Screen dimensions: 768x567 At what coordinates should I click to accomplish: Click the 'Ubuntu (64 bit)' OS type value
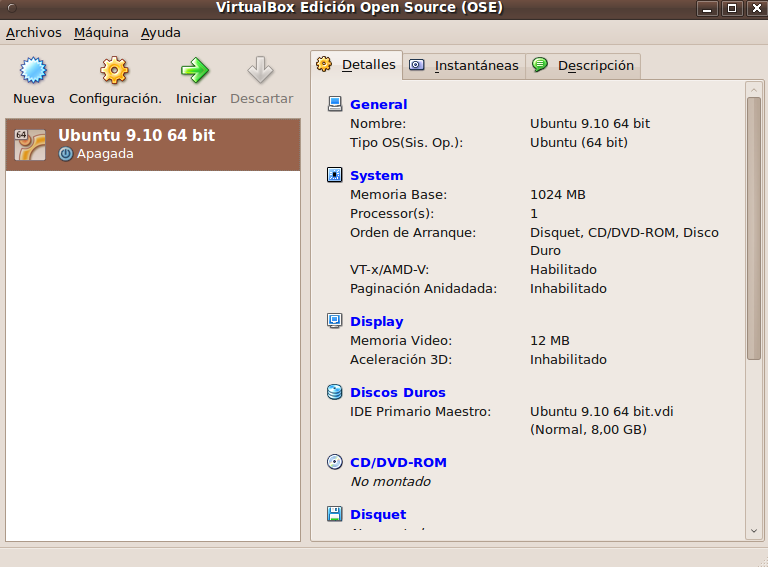coord(578,142)
